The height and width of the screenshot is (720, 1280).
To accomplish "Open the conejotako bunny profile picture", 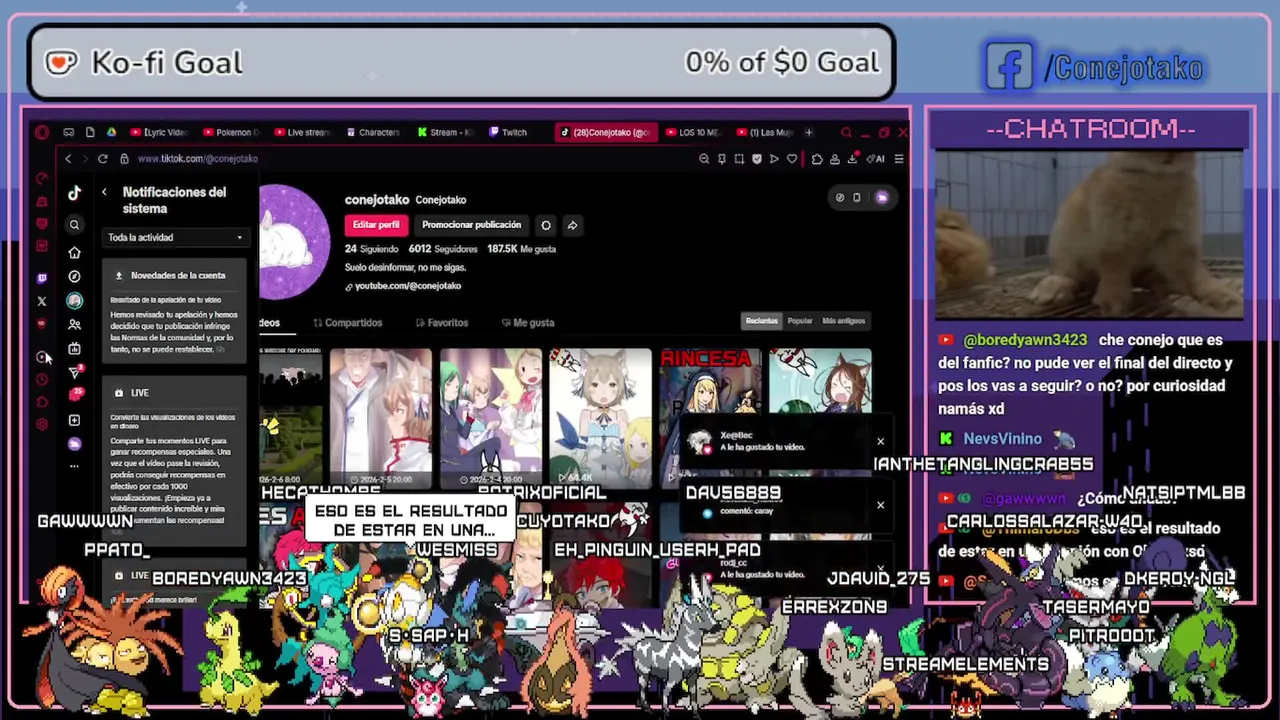I will (294, 242).
